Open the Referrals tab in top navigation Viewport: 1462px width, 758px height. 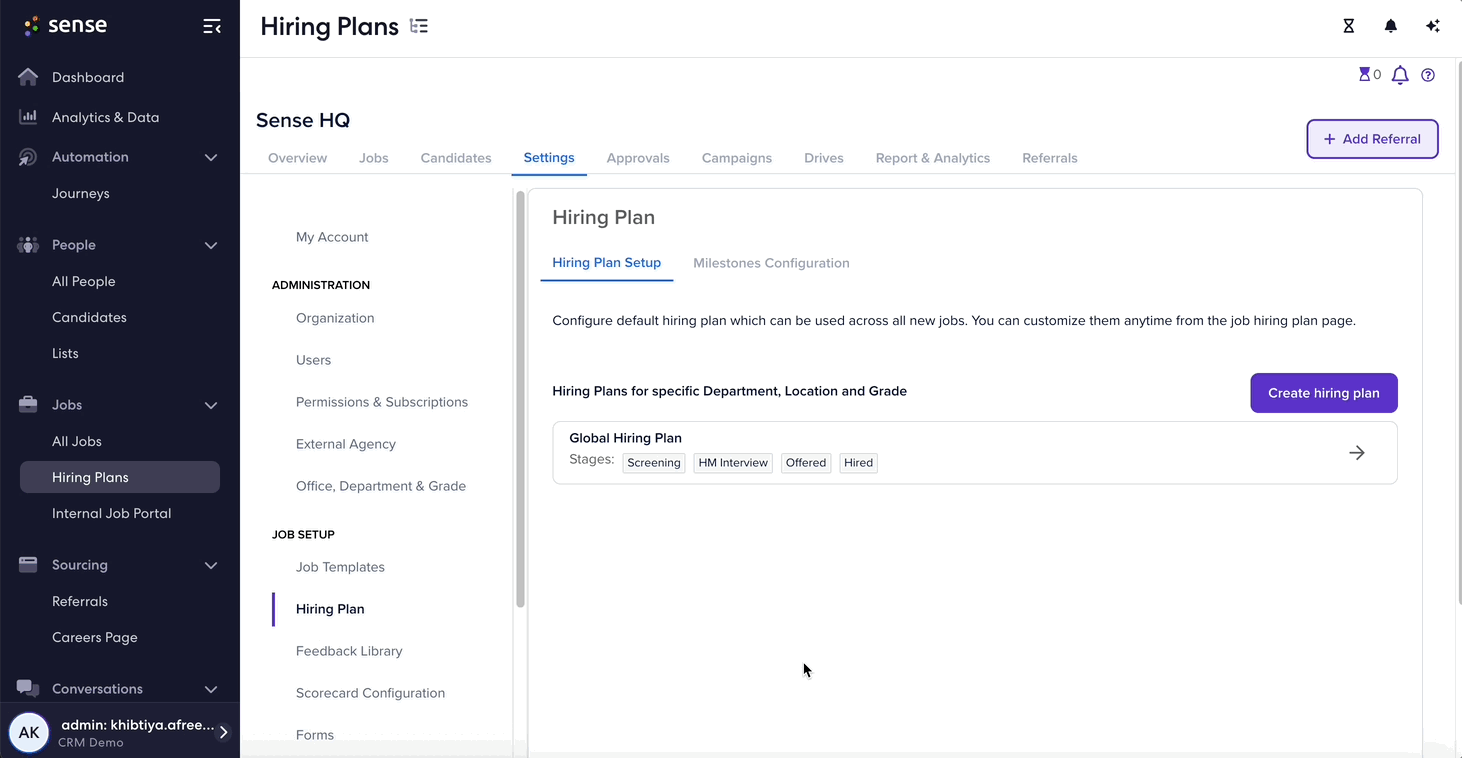(x=1050, y=158)
